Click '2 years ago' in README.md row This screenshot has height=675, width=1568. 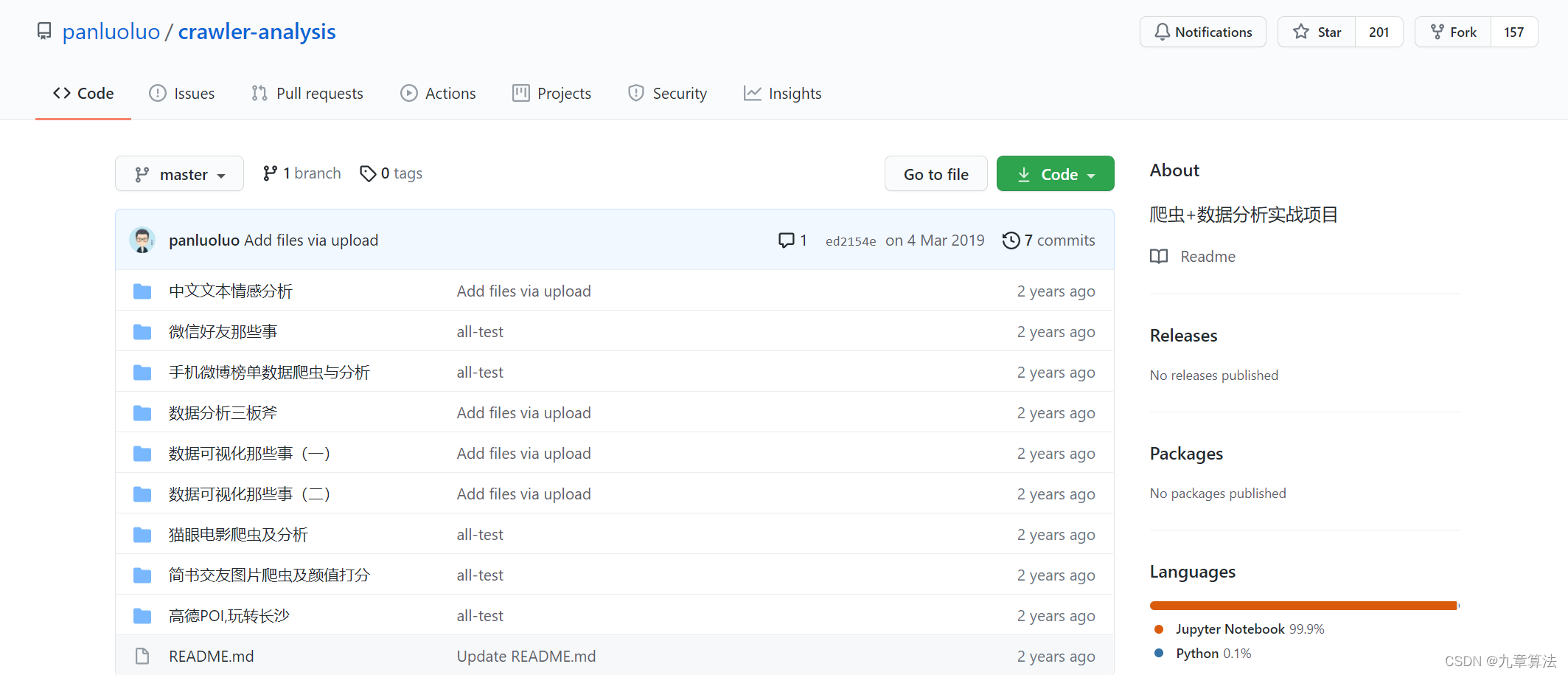(1056, 657)
